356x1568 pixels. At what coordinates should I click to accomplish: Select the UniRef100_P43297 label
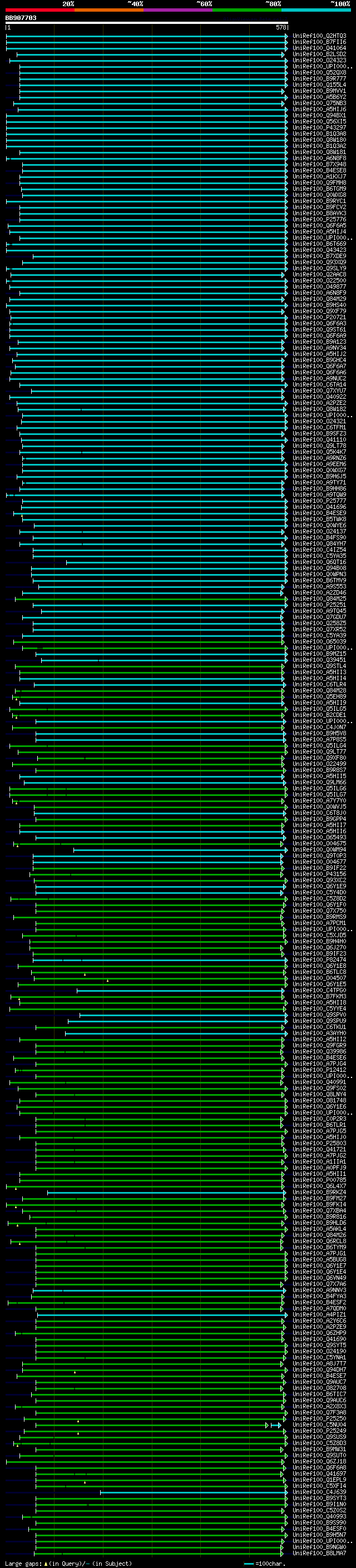(319, 128)
